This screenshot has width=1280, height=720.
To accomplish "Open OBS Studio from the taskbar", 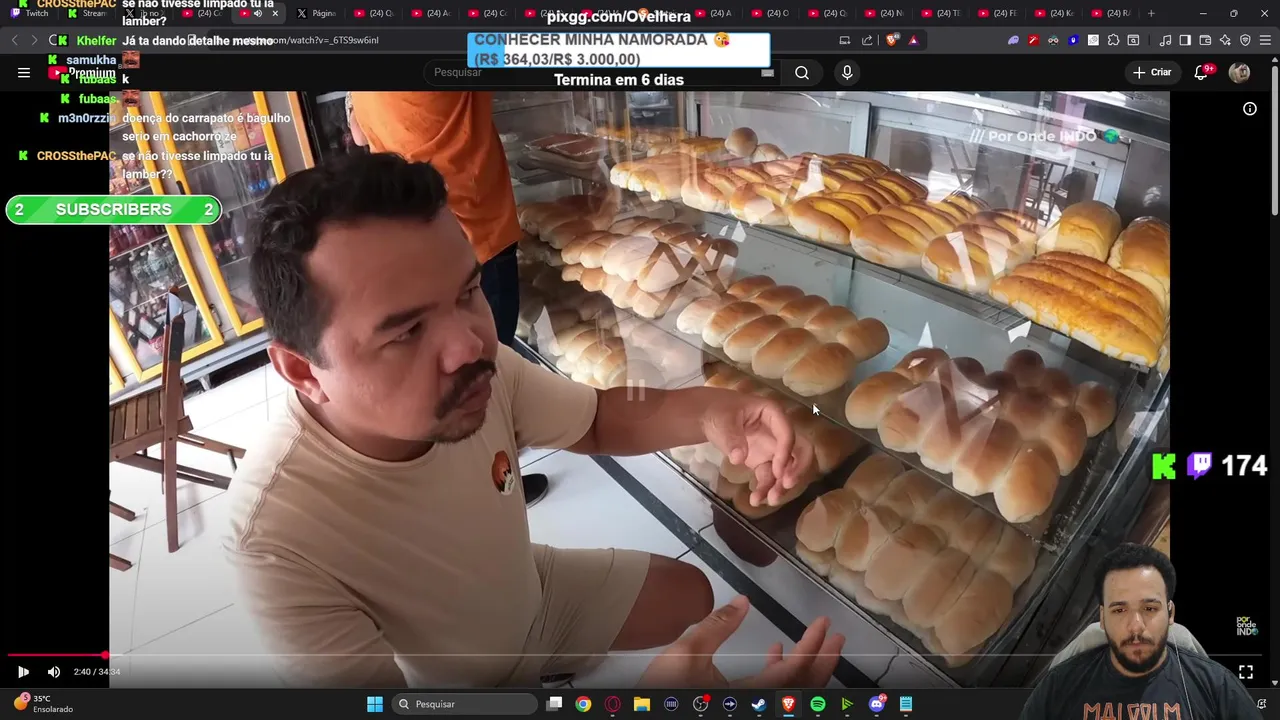I will coord(700,704).
